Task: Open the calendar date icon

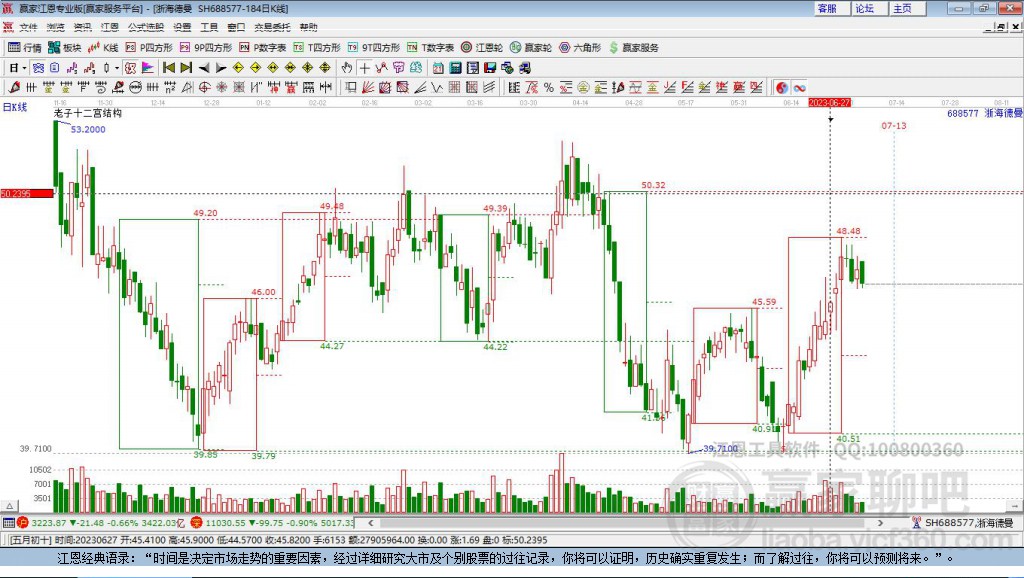Action: pos(438,68)
